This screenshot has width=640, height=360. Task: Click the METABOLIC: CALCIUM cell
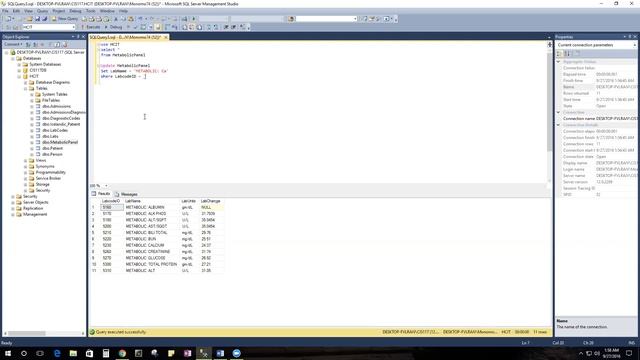pyautogui.click(x=152, y=245)
